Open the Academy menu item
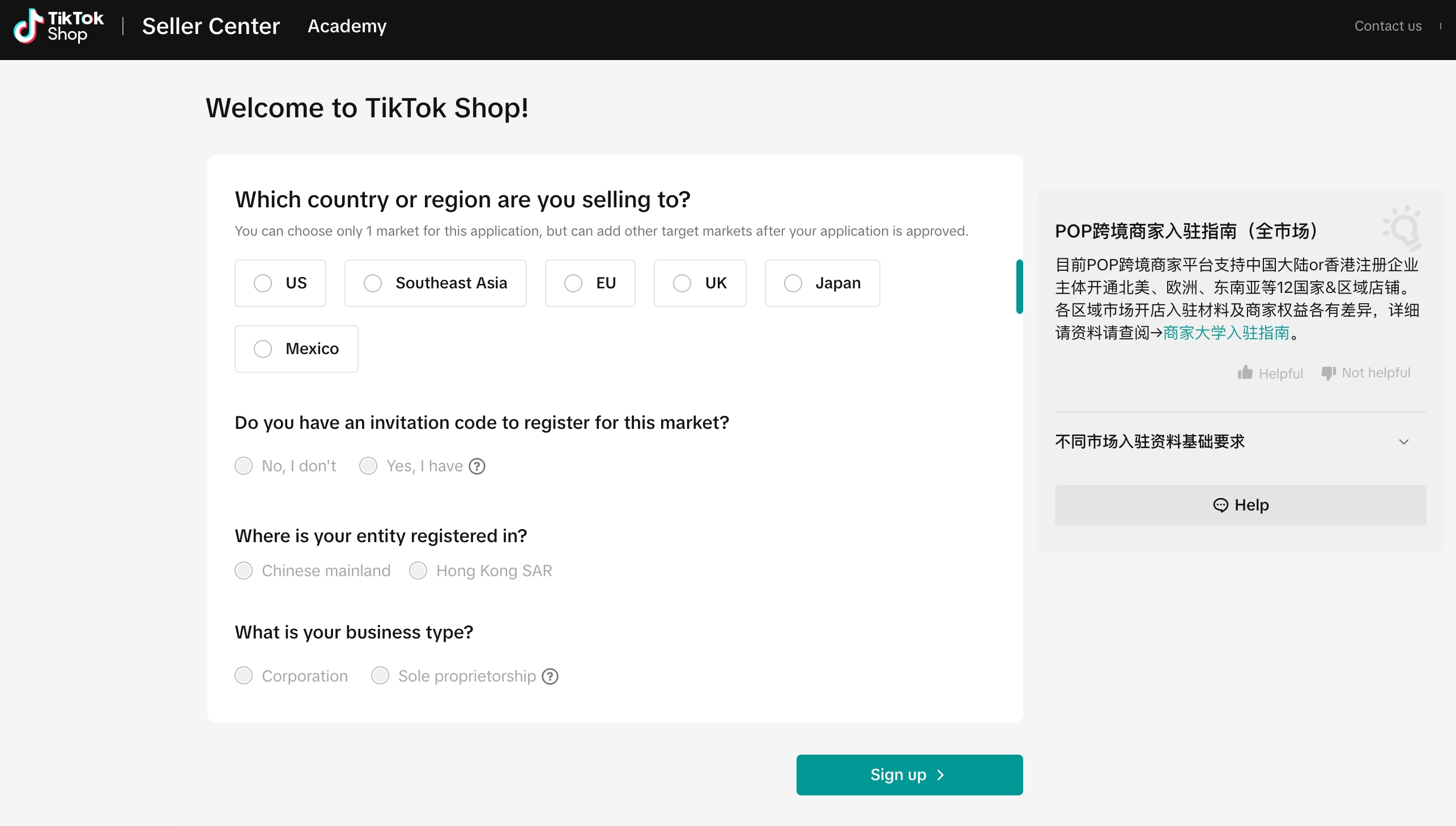 click(347, 26)
